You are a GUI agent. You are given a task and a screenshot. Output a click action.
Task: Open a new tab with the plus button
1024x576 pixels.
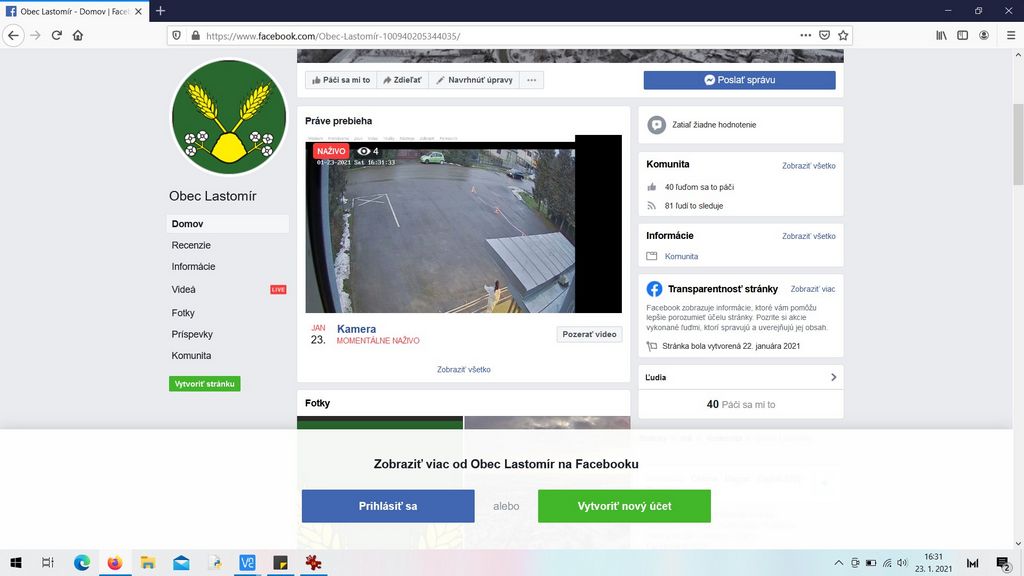pos(160,11)
